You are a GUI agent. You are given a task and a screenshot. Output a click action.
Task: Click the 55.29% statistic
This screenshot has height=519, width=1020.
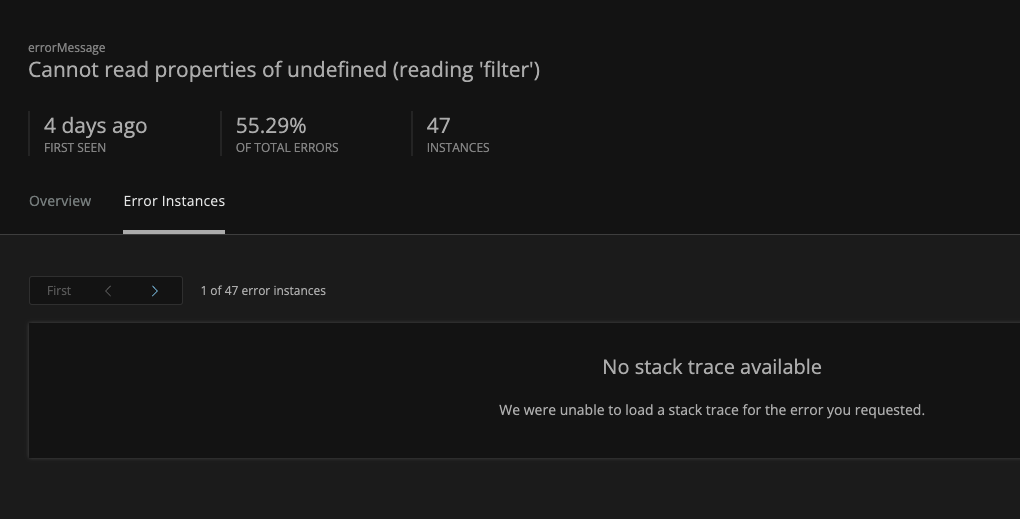(271, 126)
